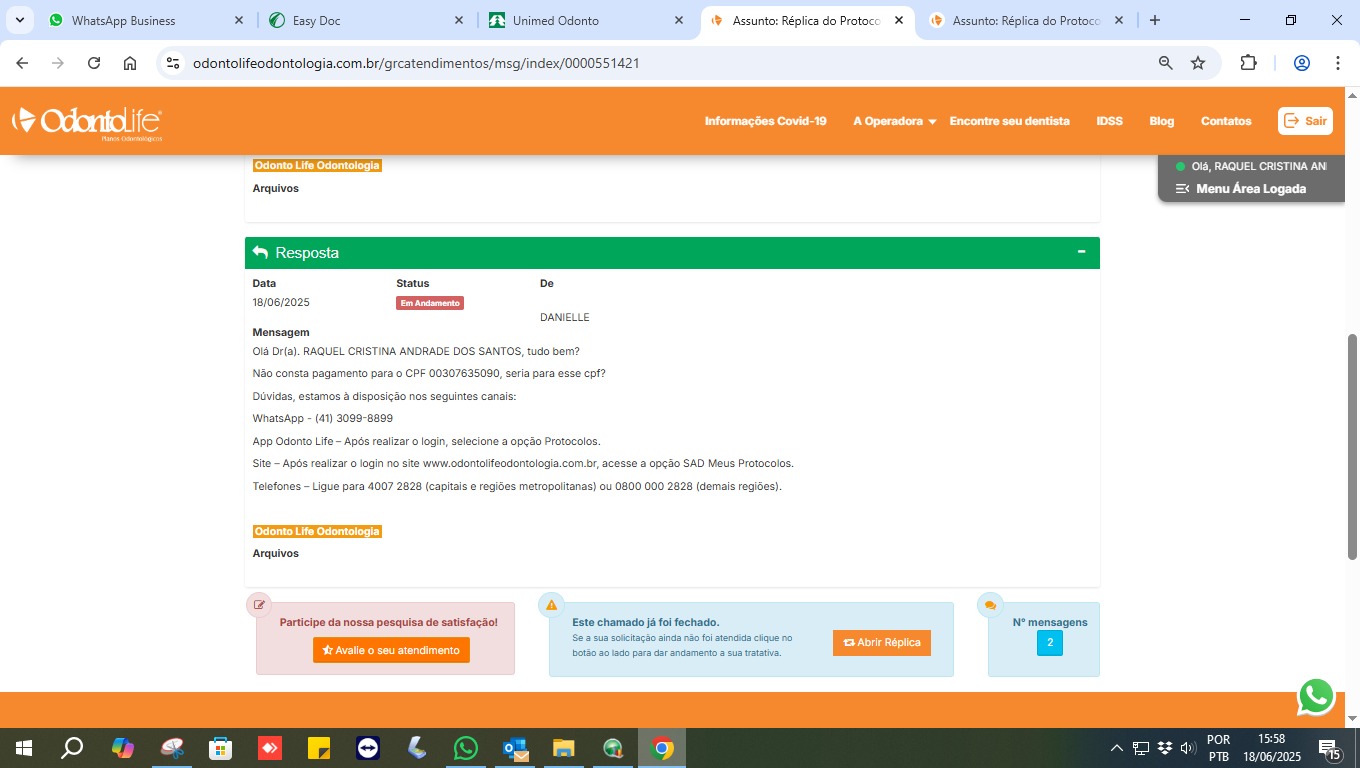Click the Em Andamento status badge
This screenshot has width=1360, height=768.
(430, 303)
